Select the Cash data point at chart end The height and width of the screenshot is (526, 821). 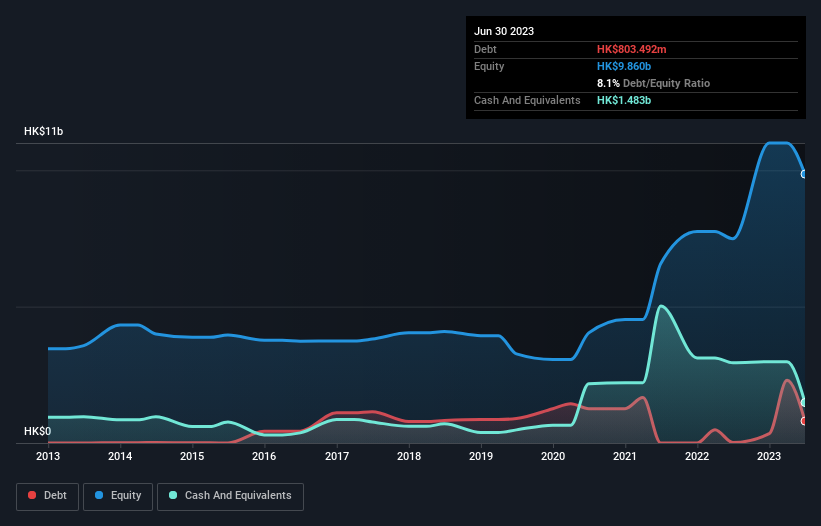pos(804,402)
